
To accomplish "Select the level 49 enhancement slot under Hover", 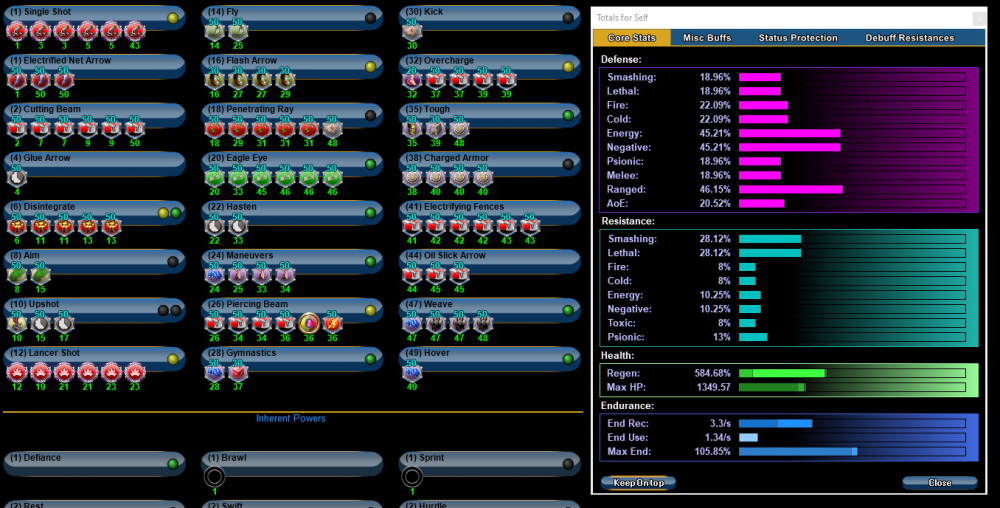I will [411, 372].
